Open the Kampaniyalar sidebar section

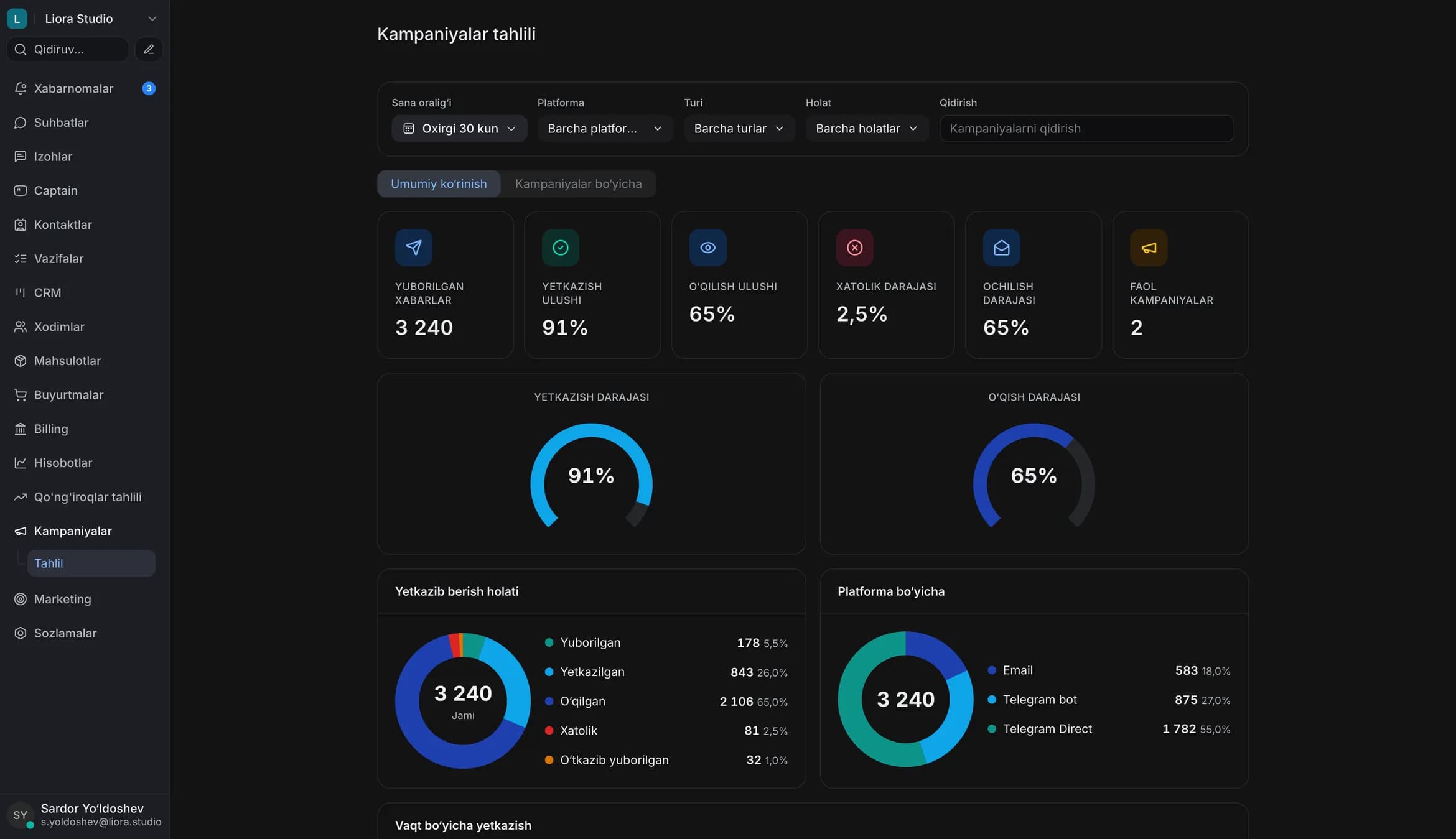pyautogui.click(x=85, y=531)
